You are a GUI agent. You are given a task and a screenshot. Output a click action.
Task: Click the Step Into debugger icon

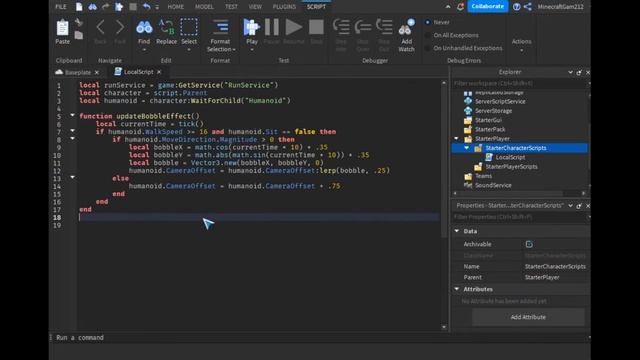coord(341,27)
